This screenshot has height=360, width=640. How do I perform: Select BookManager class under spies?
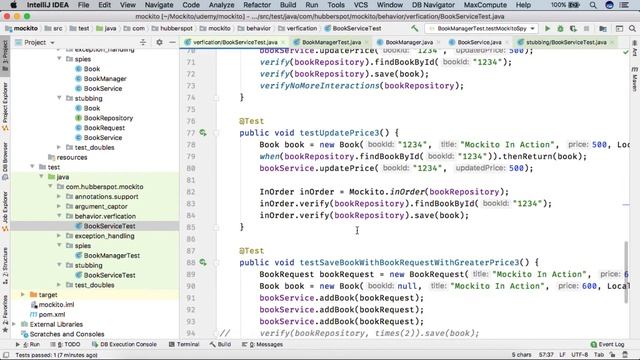point(105,78)
